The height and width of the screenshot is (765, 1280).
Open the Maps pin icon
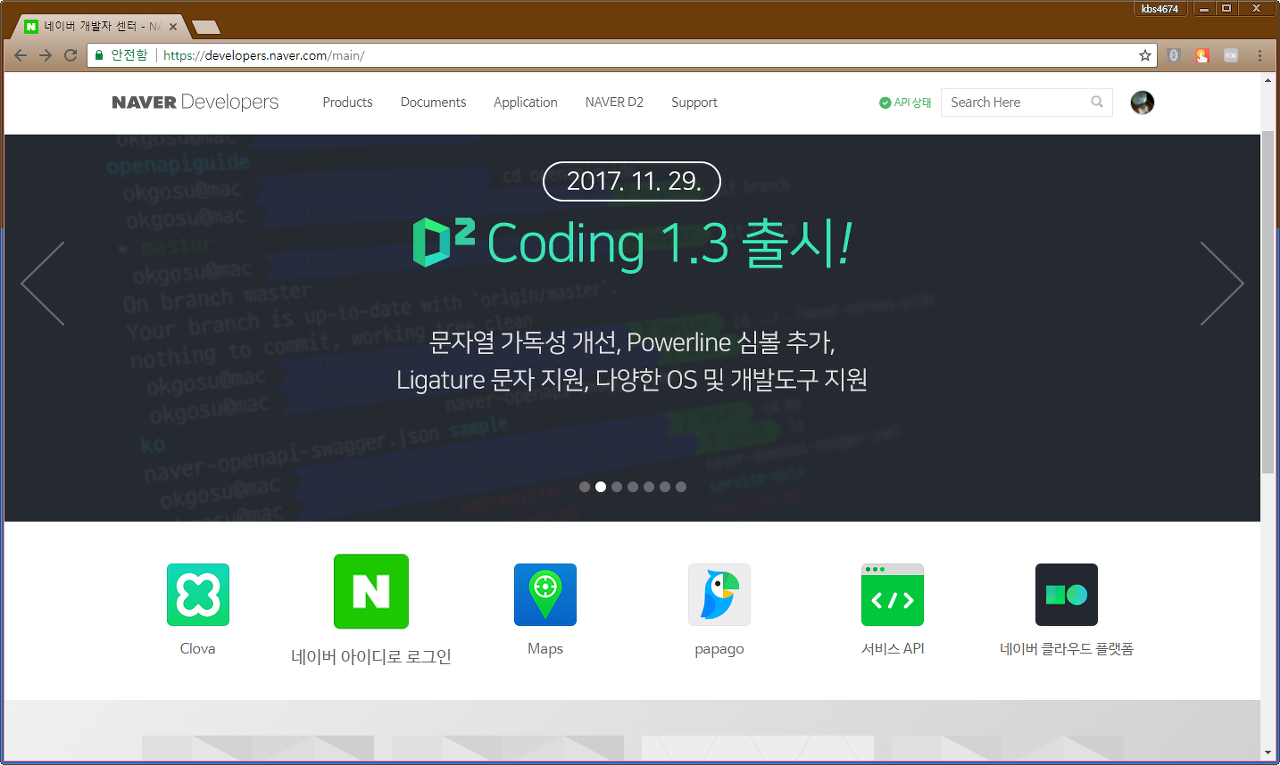tap(545, 595)
